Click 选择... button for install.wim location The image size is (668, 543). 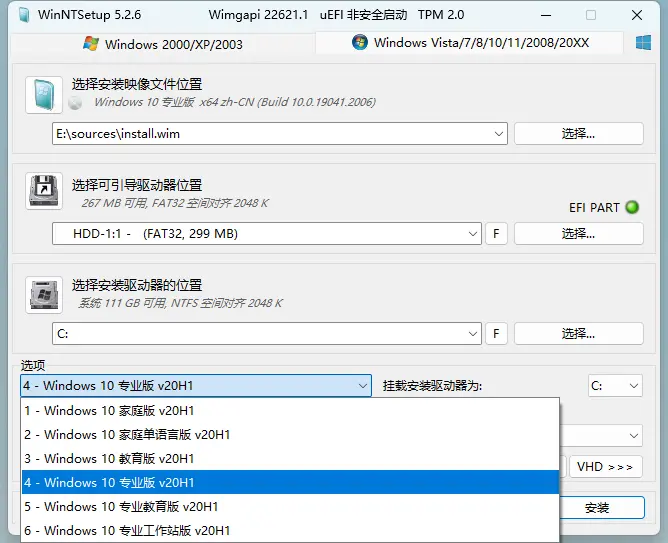(579, 134)
